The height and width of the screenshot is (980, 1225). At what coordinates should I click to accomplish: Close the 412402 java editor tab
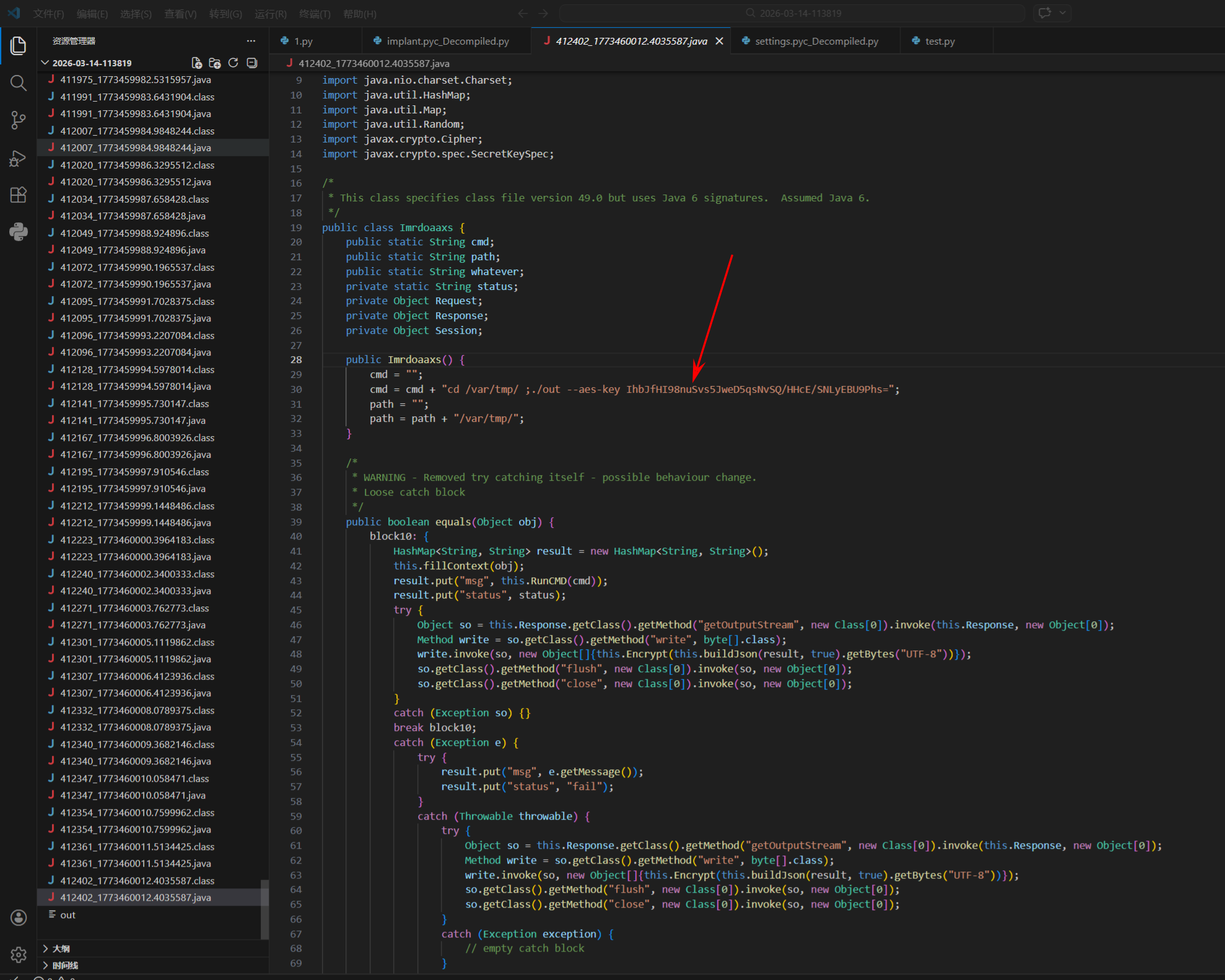(719, 41)
